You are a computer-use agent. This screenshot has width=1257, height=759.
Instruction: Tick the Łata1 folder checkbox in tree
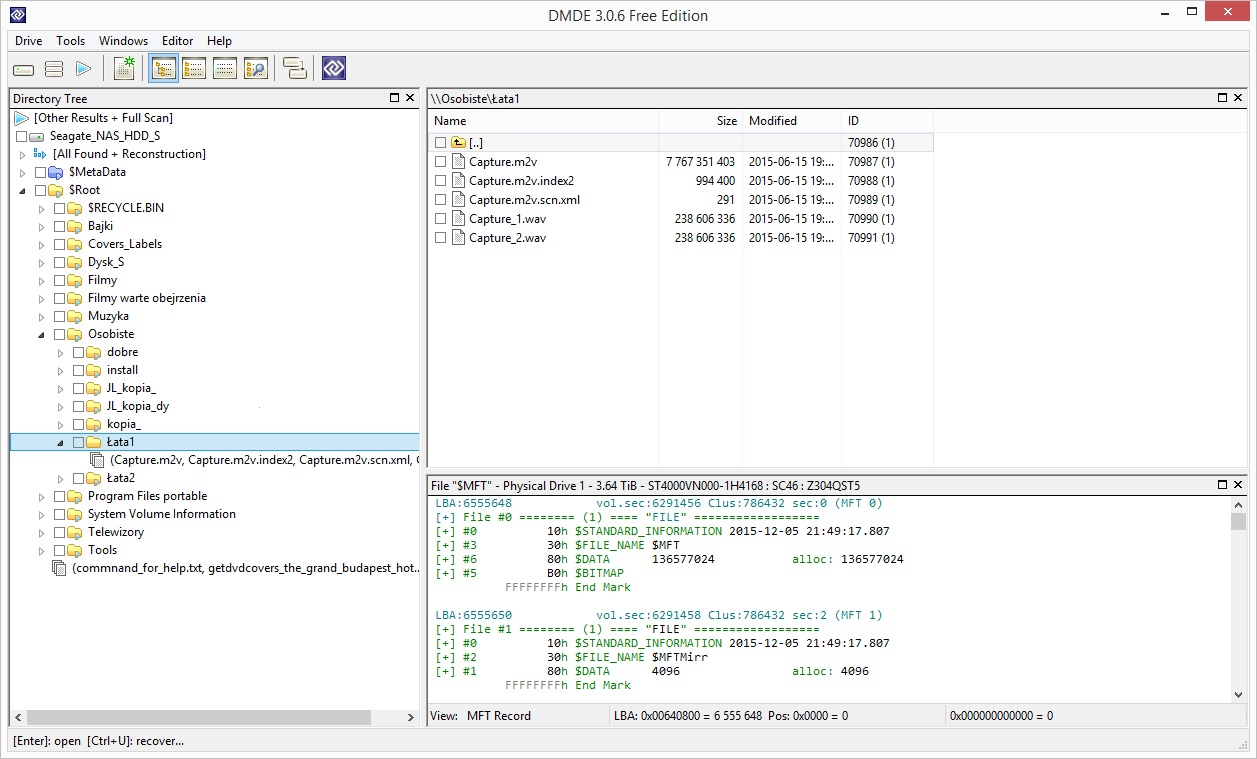79,442
